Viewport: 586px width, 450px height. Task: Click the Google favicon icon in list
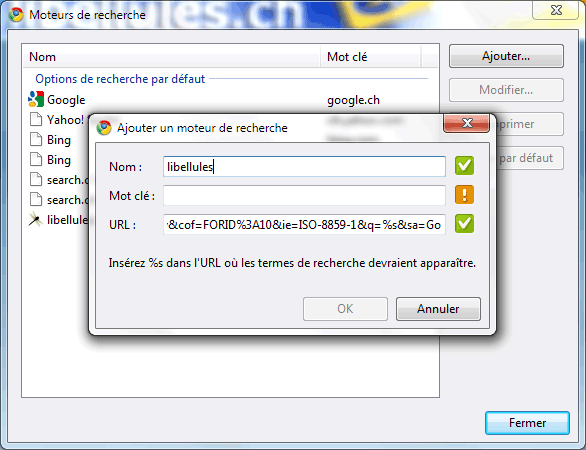(36, 99)
